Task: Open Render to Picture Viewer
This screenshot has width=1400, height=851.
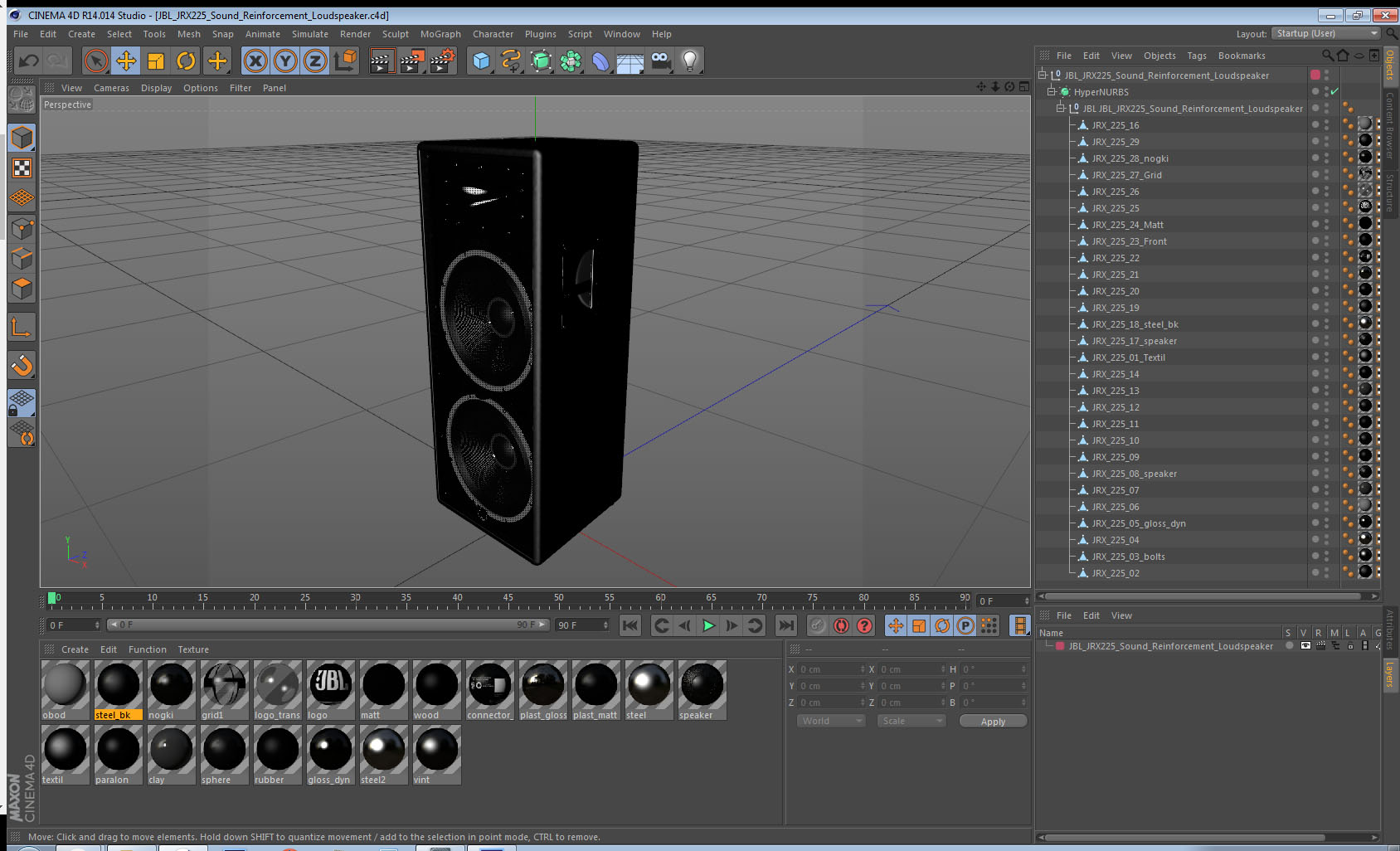Action: point(412,61)
